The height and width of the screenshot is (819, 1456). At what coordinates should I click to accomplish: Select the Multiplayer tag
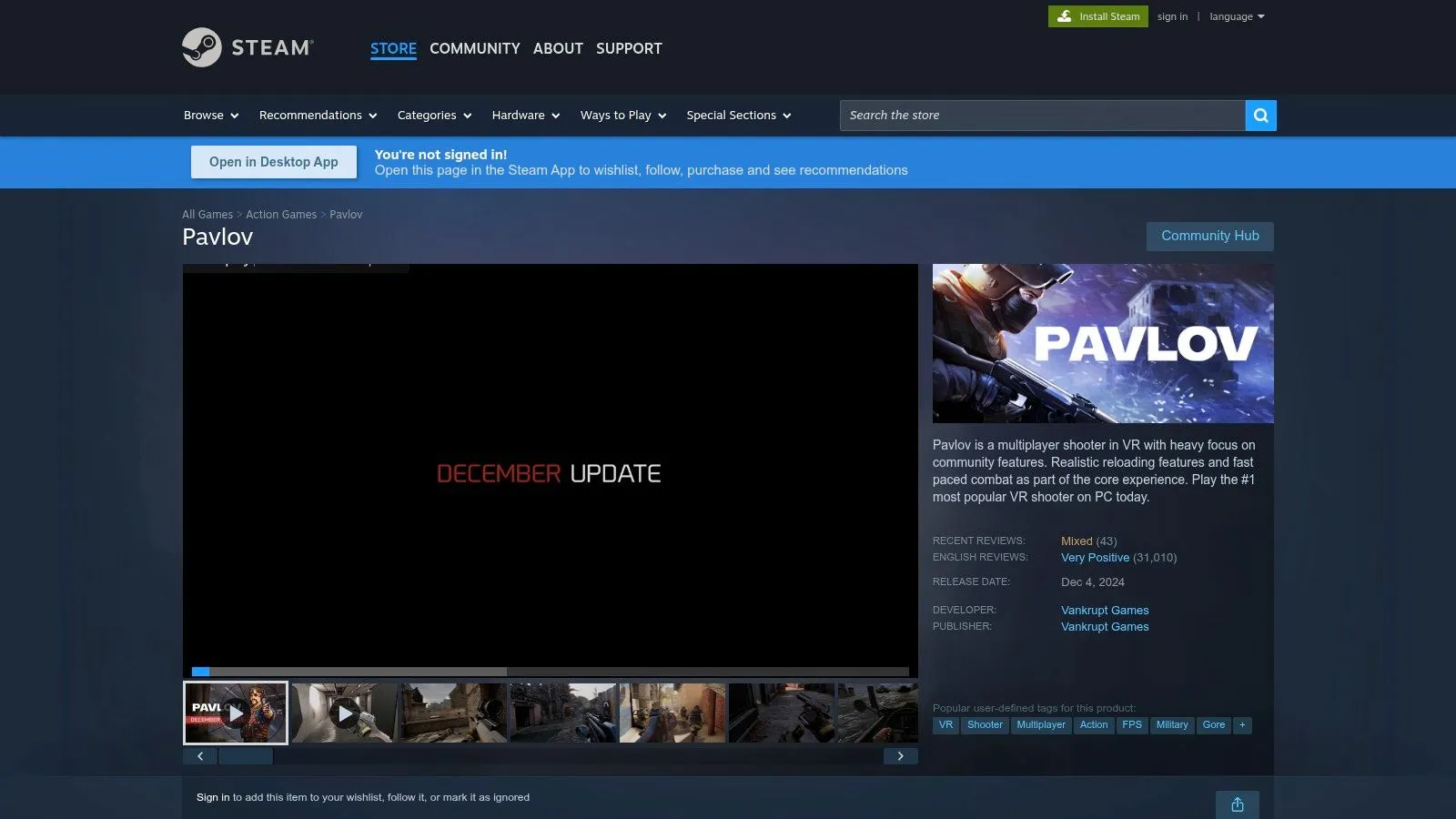click(x=1041, y=725)
